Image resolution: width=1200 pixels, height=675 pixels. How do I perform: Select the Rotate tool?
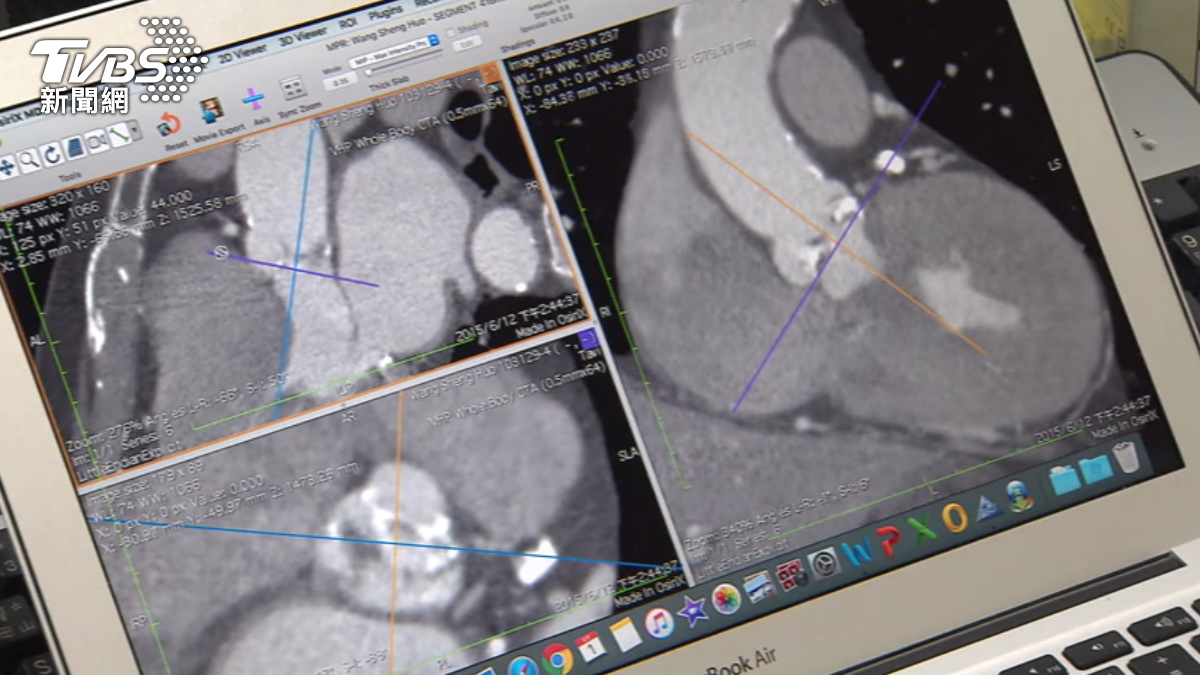(x=52, y=154)
